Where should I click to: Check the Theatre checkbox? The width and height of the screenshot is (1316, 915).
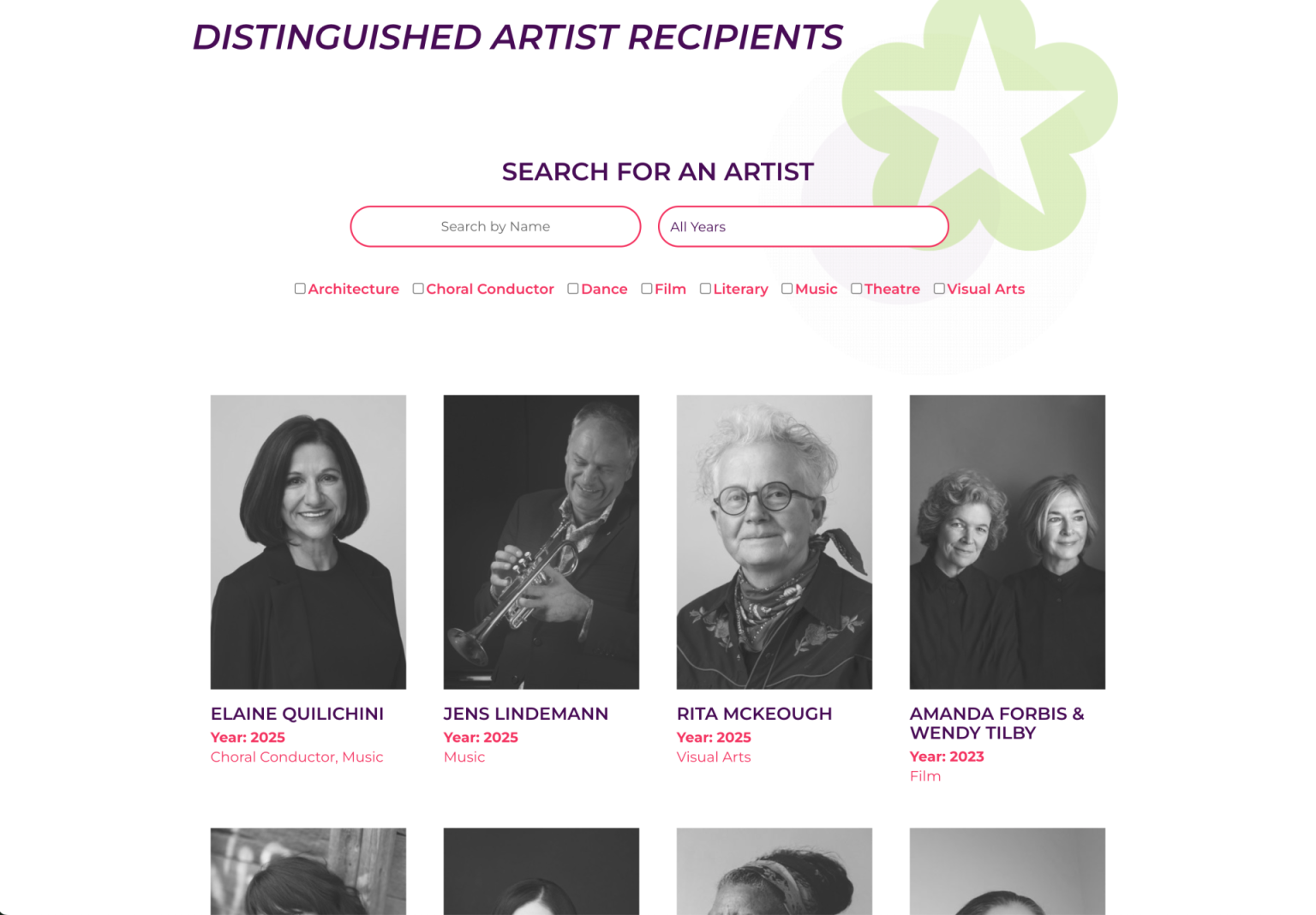pos(856,289)
